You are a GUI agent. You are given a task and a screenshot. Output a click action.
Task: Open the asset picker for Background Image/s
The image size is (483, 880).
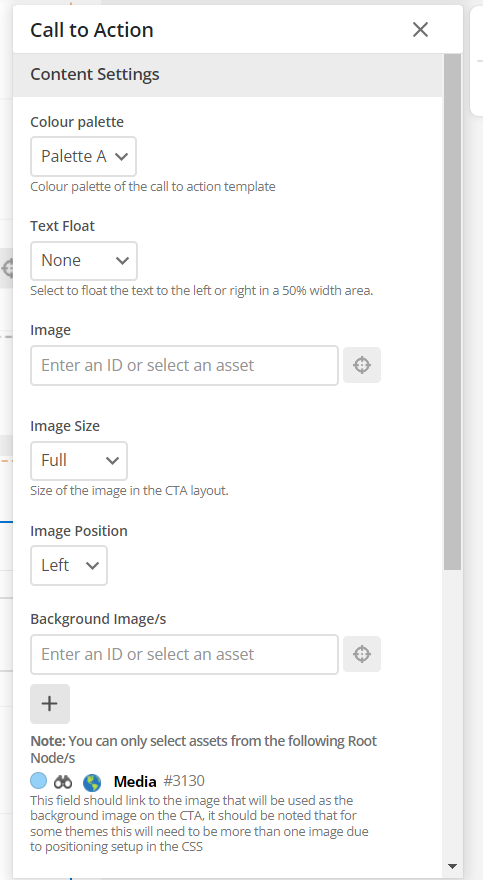pyautogui.click(x=362, y=654)
